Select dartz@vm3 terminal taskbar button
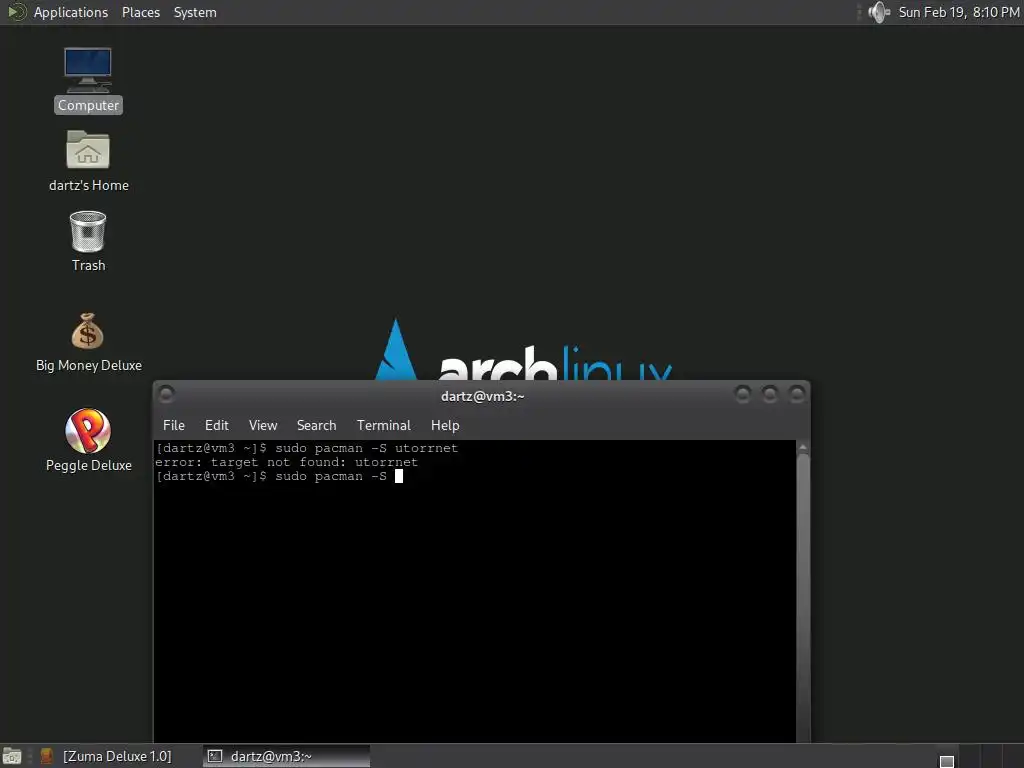This screenshot has width=1024, height=768. click(x=286, y=756)
